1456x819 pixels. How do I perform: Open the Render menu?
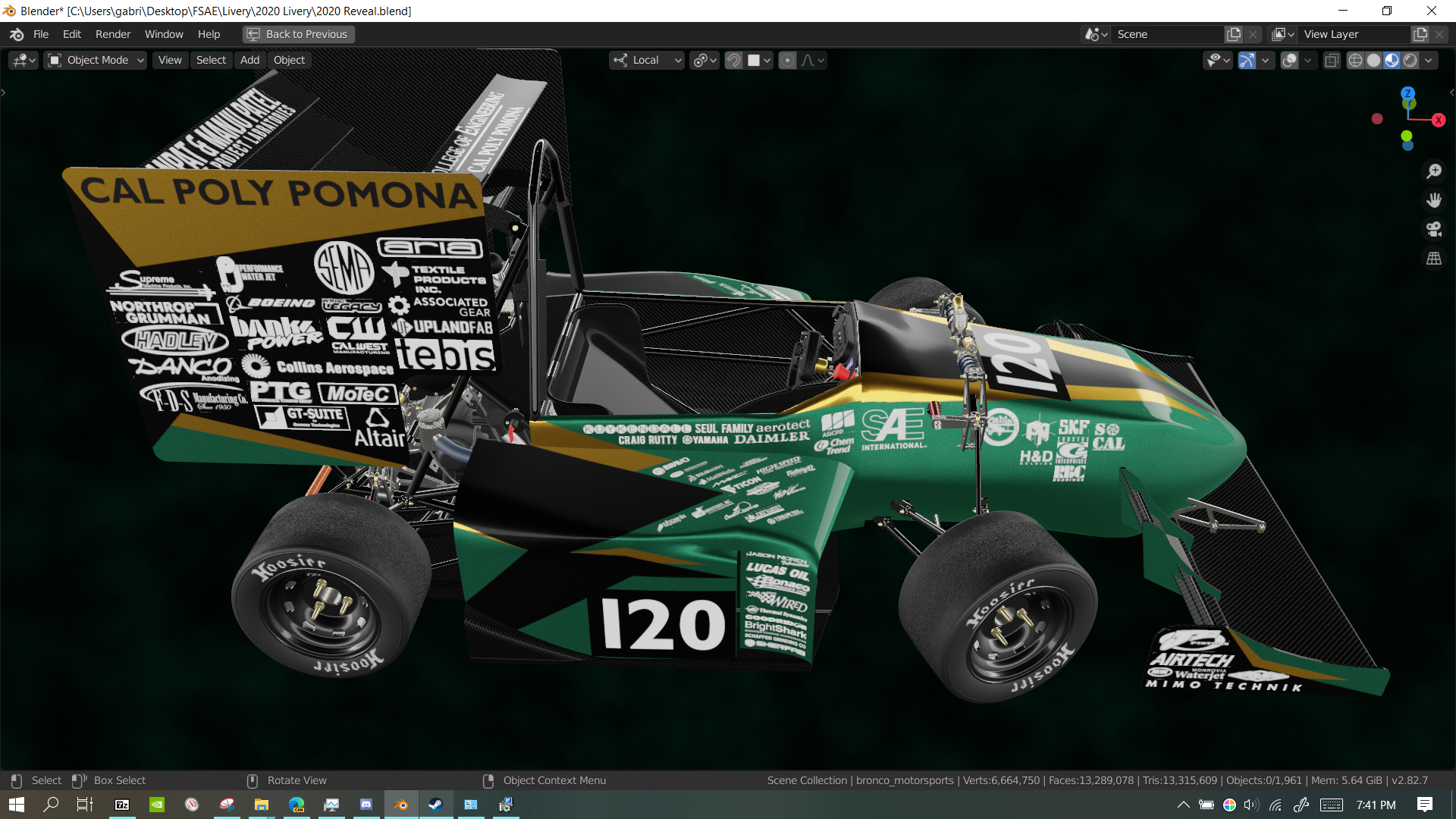pos(113,34)
